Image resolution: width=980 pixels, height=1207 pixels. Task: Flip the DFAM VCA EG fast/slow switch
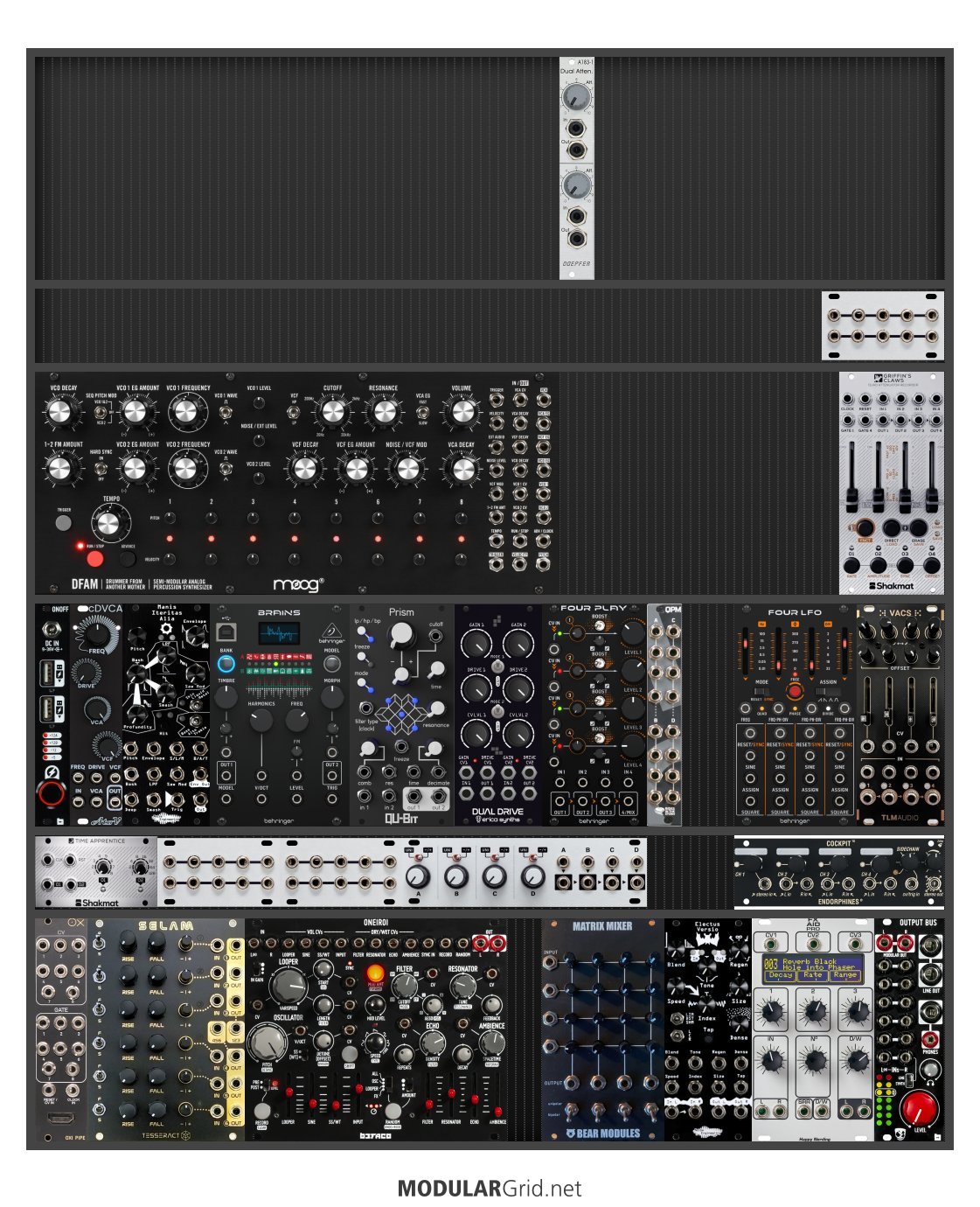tap(422, 411)
